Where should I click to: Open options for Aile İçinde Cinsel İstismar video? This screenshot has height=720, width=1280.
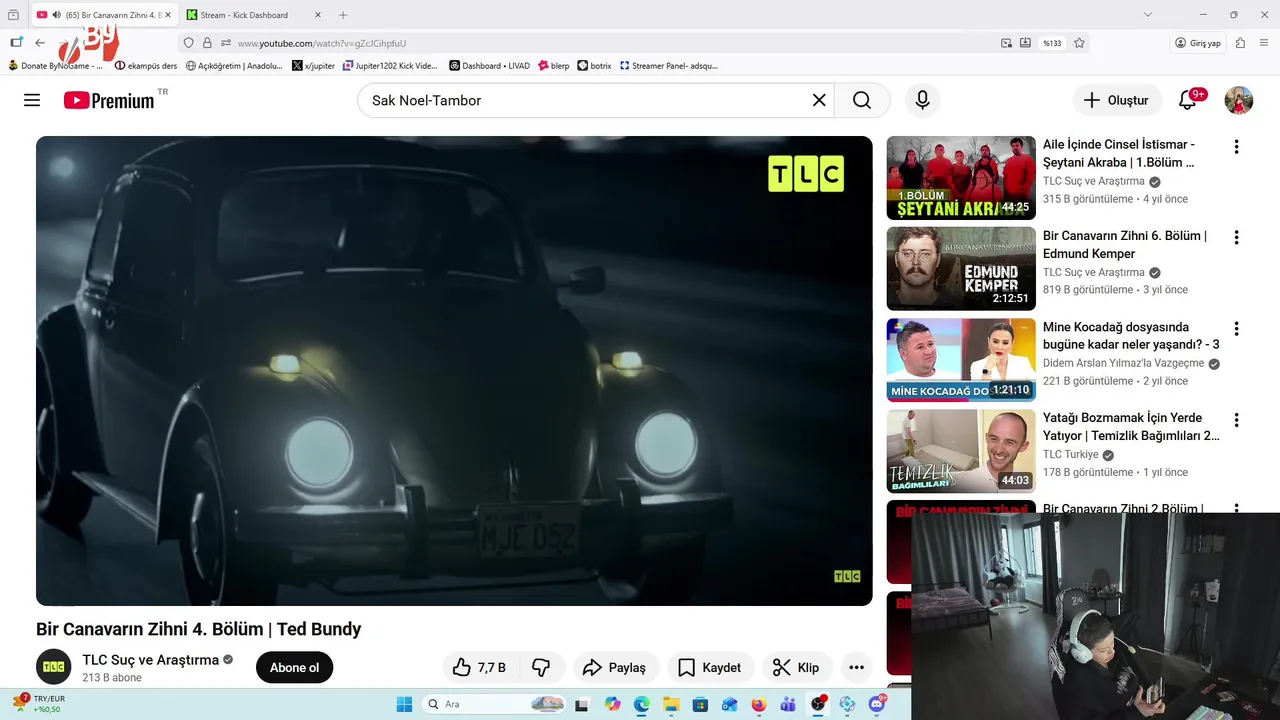(x=1236, y=147)
